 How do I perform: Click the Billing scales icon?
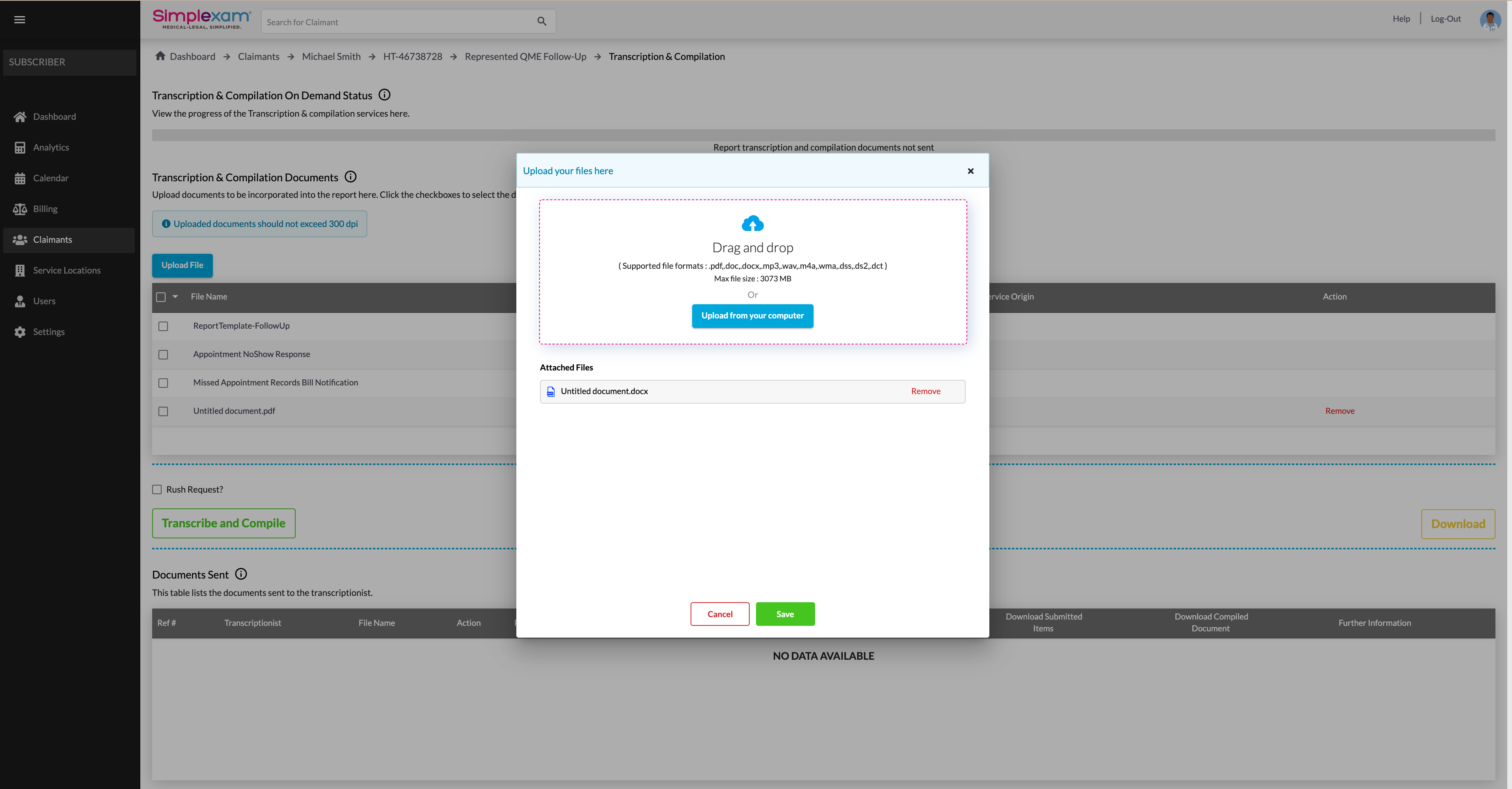click(x=20, y=209)
